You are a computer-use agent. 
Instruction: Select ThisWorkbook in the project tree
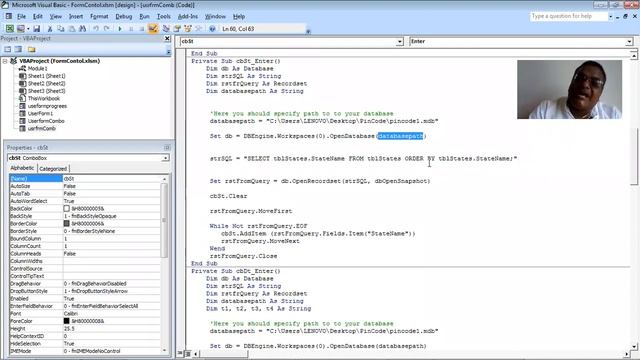point(44,98)
